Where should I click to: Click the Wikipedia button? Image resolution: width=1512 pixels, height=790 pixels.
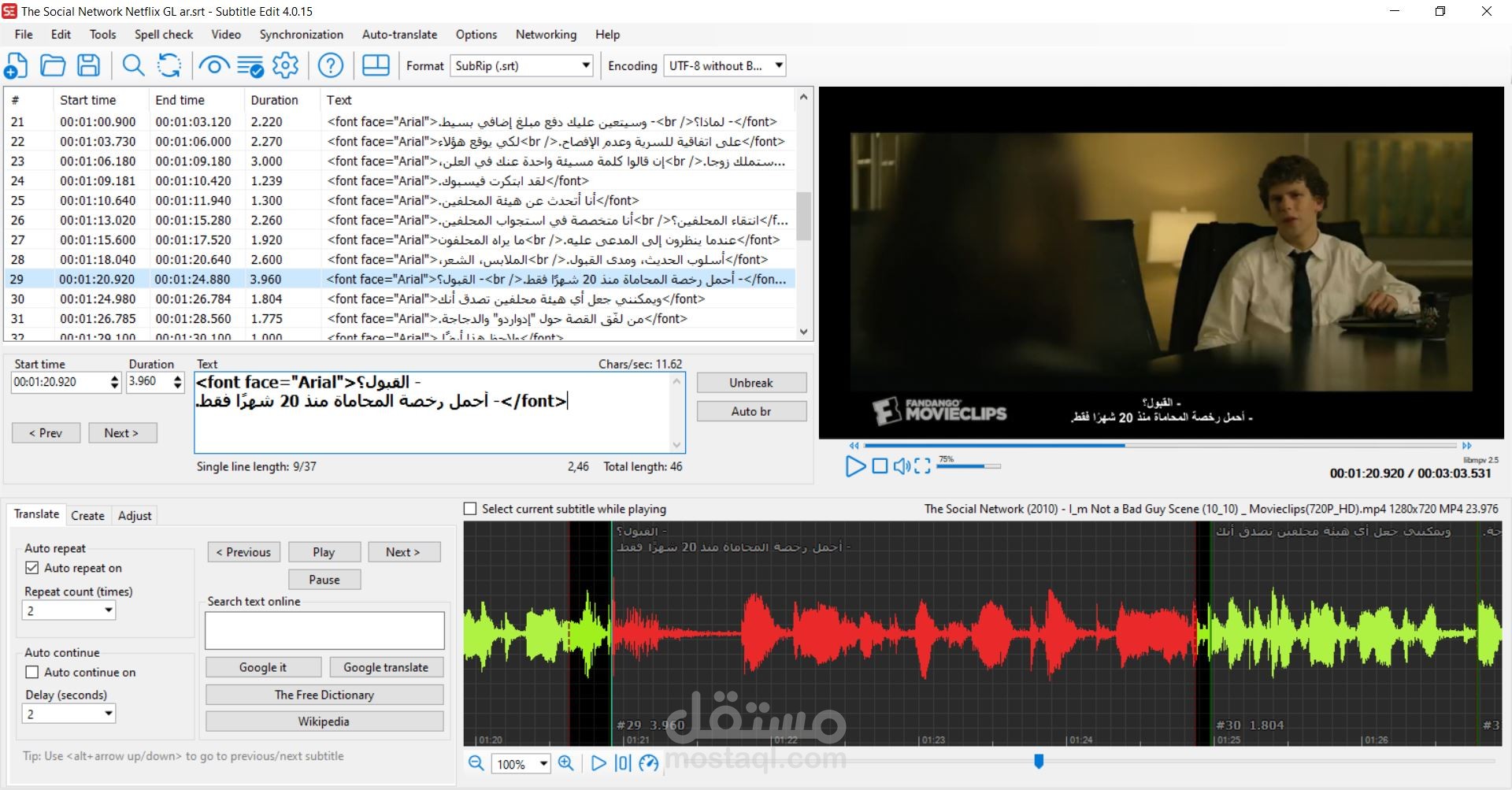coord(324,721)
